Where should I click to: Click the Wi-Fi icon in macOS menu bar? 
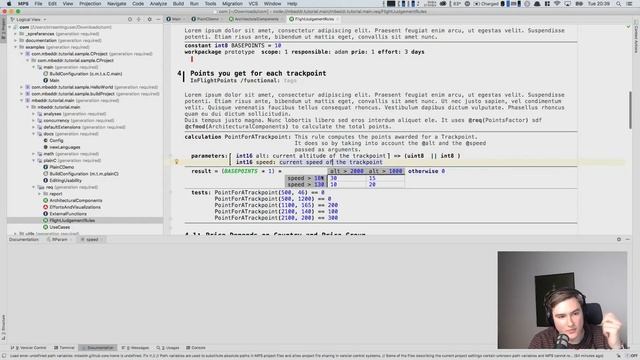[x=557, y=4]
